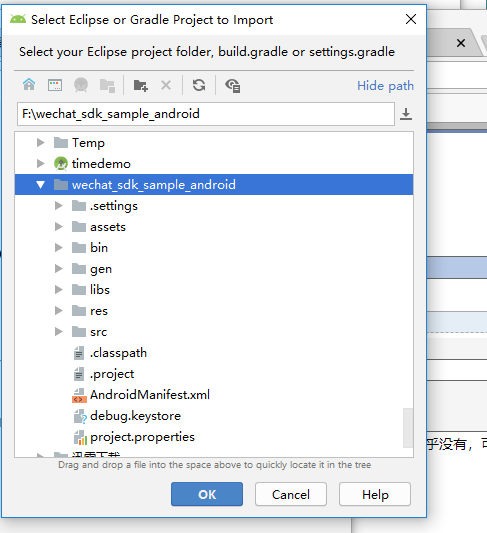Click the project.properties file icon
The width and height of the screenshot is (487, 533).
(80, 437)
